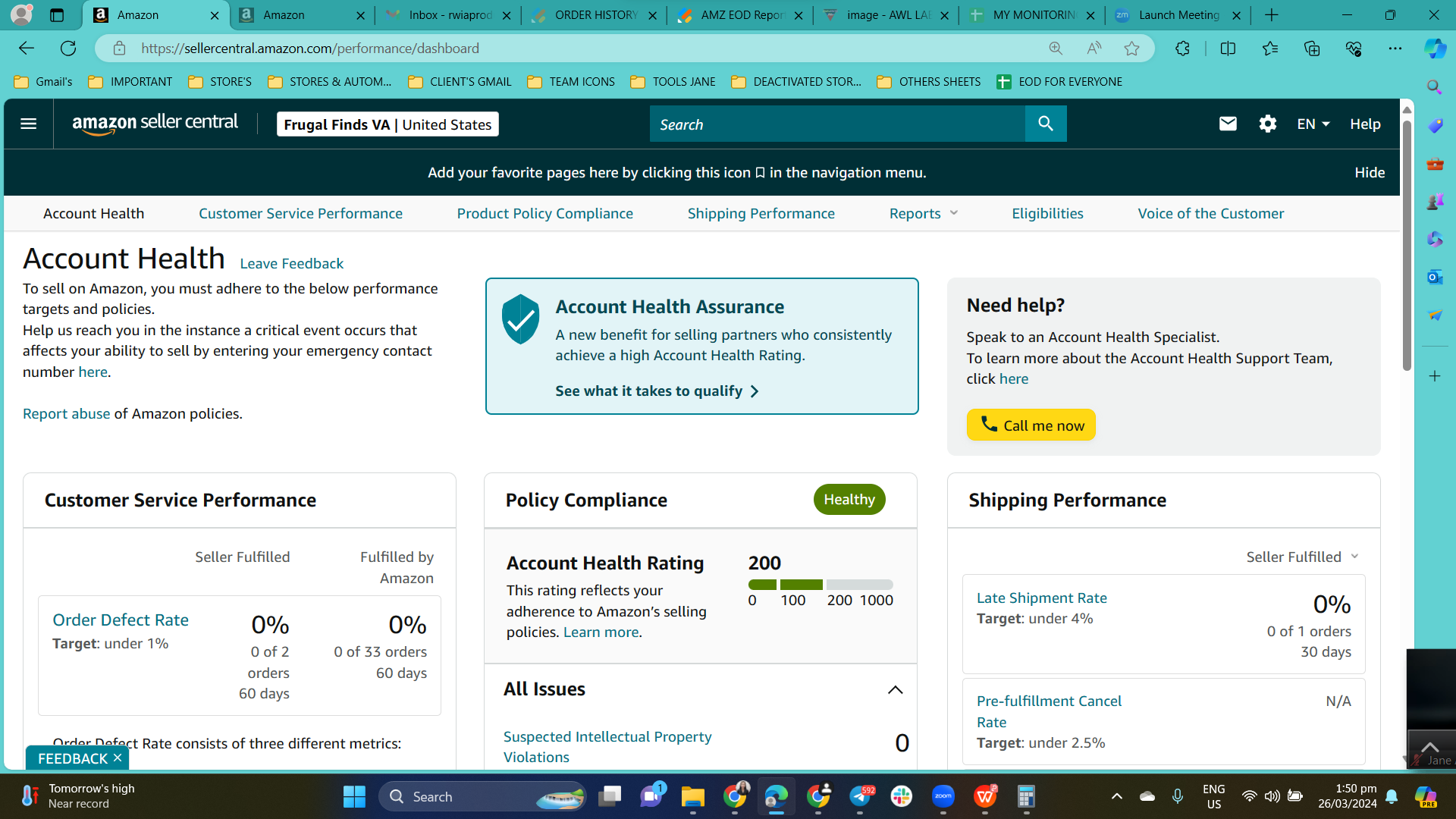Viewport: 1456px width, 819px height.
Task: Hide the favorite pages banner
Action: tap(1370, 173)
